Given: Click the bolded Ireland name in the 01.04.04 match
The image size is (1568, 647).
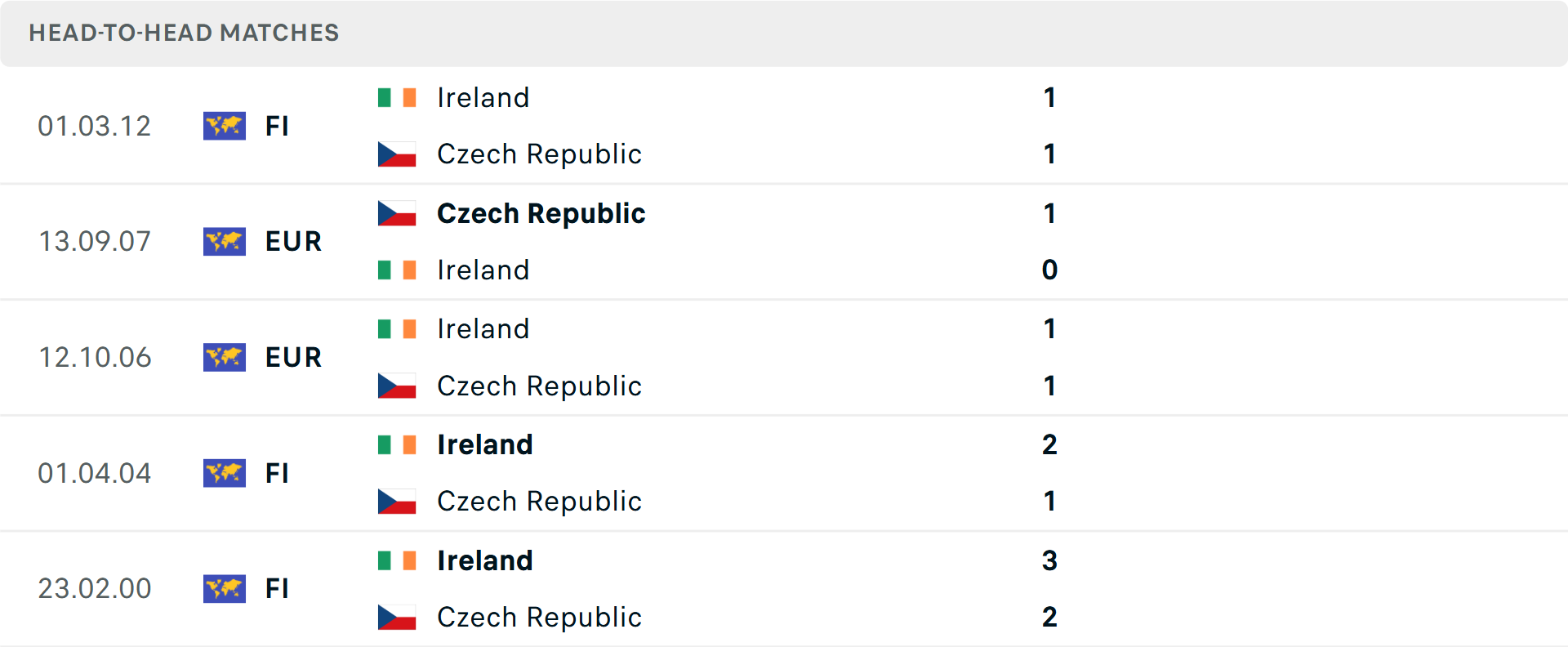Looking at the screenshot, I should pos(484,444).
